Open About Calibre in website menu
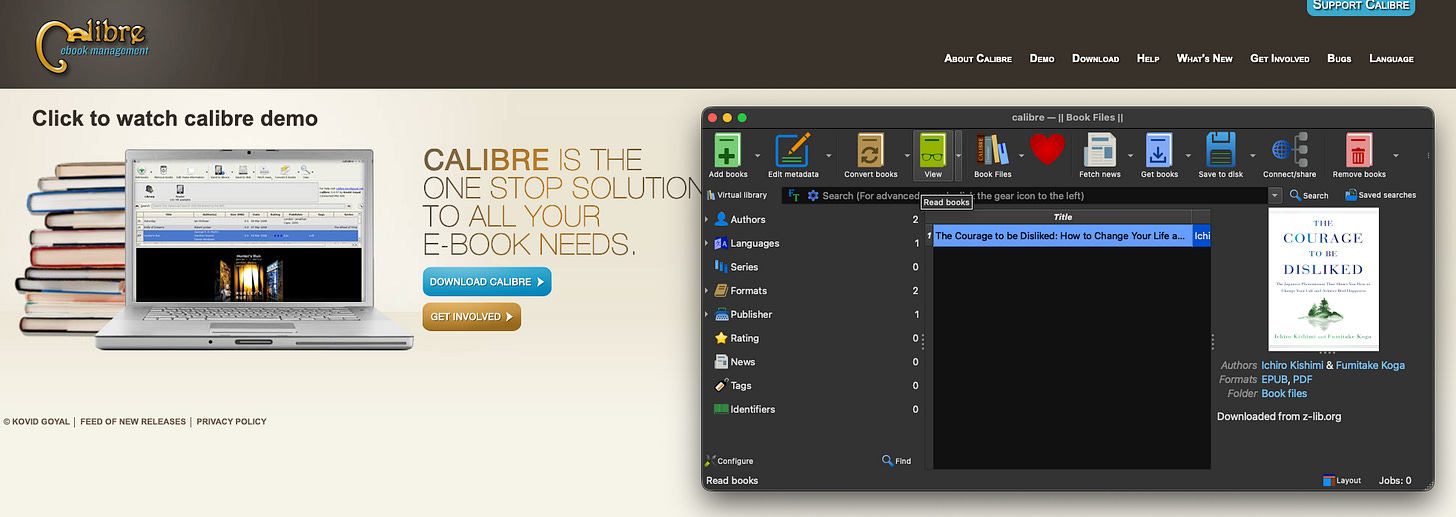This screenshot has height=517, width=1456. tap(979, 58)
